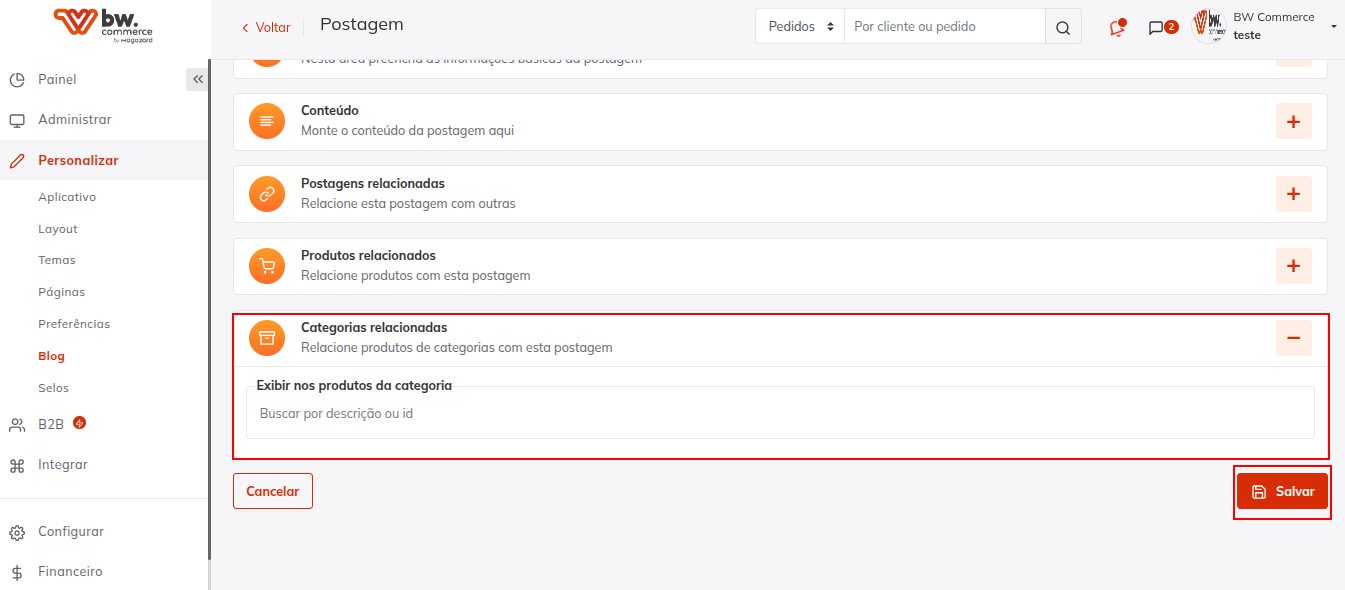1345x590 pixels.
Task: Click the notification bell icon
Action: tap(1117, 28)
